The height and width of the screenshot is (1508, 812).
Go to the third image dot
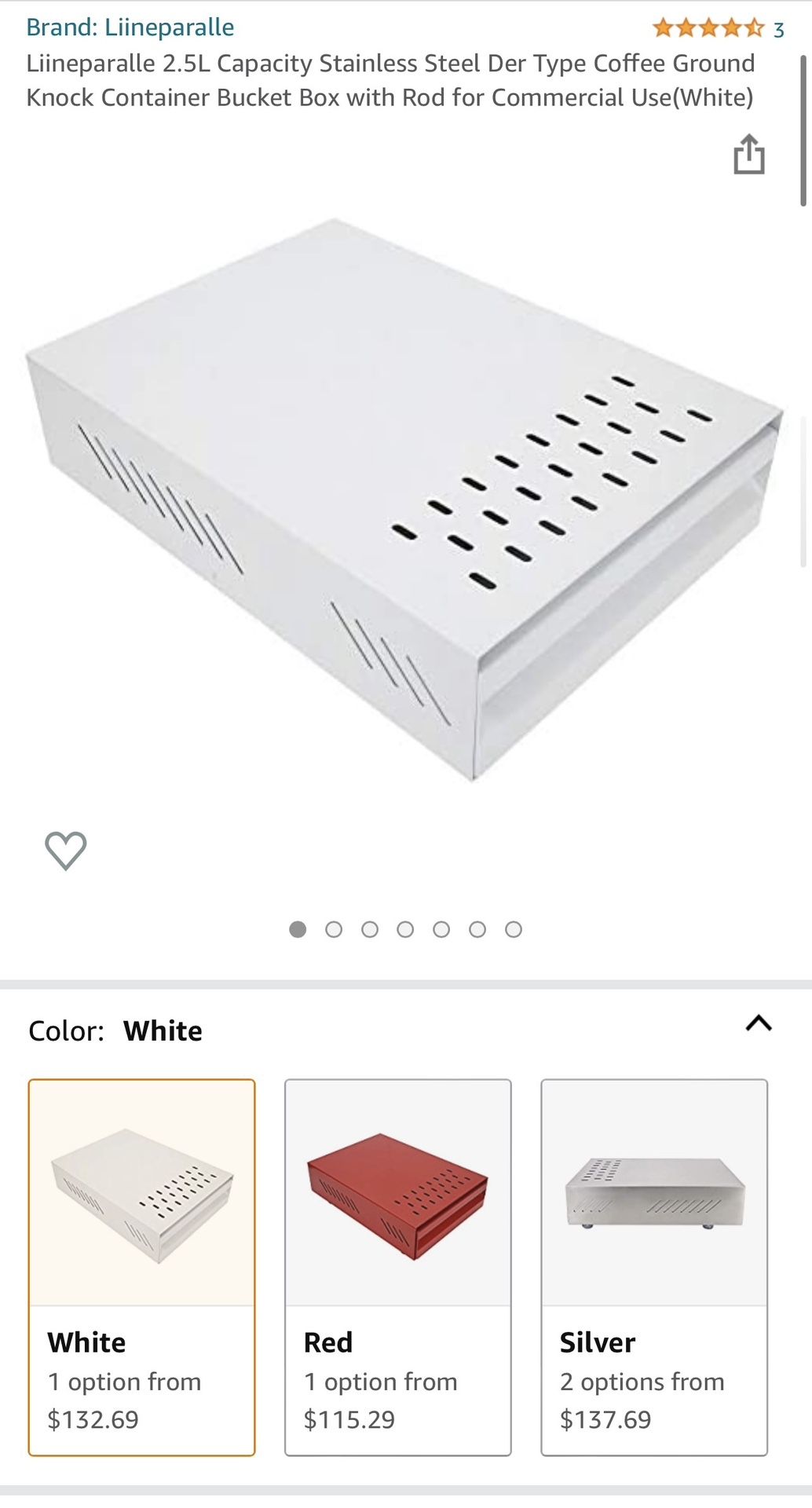click(370, 930)
